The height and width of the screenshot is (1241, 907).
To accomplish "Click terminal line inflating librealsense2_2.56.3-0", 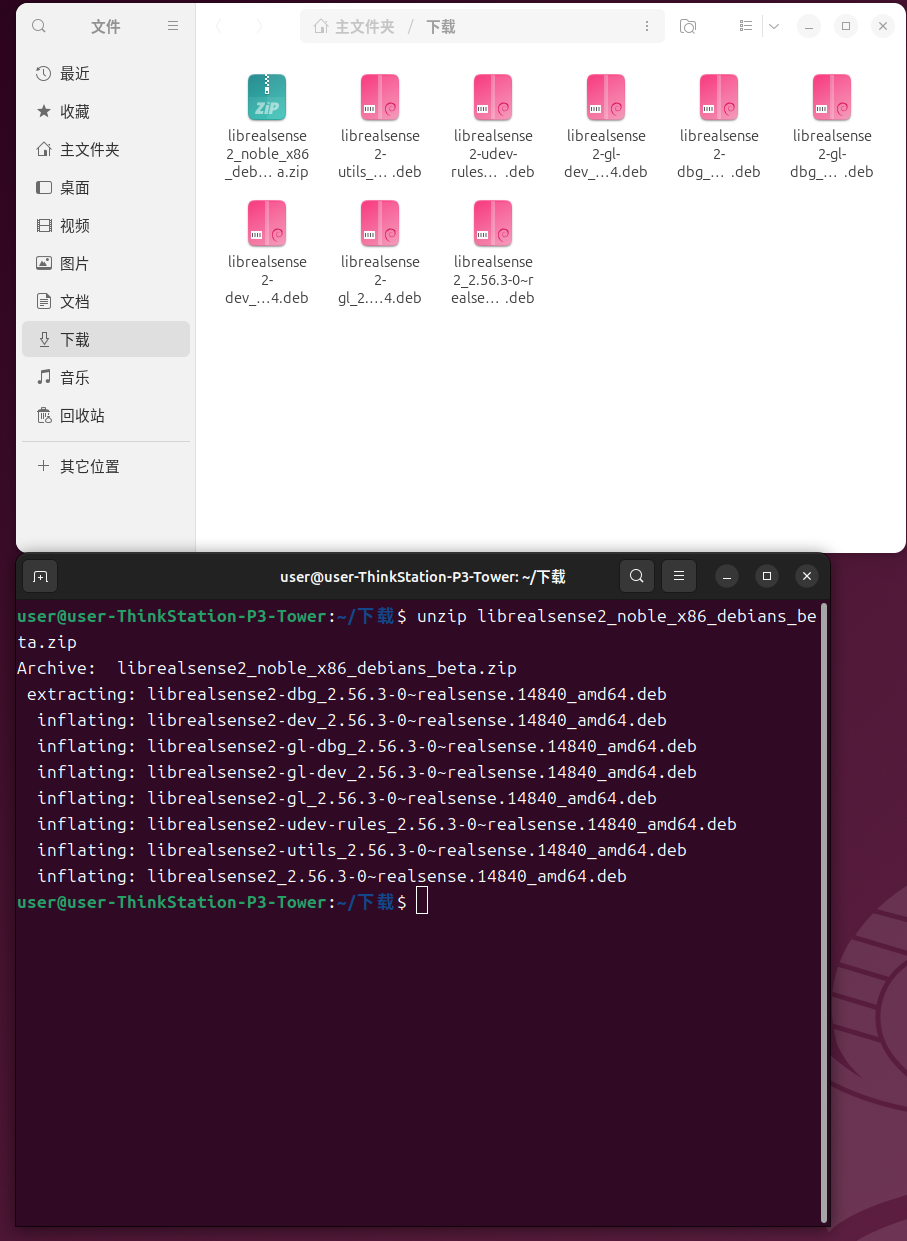I will point(332,876).
